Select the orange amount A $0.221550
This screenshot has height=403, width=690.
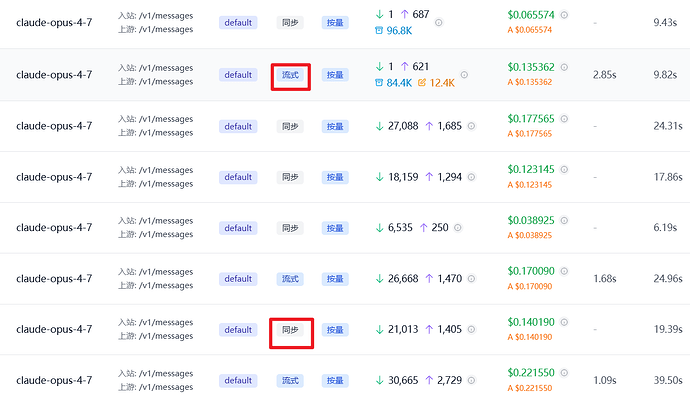point(530,388)
